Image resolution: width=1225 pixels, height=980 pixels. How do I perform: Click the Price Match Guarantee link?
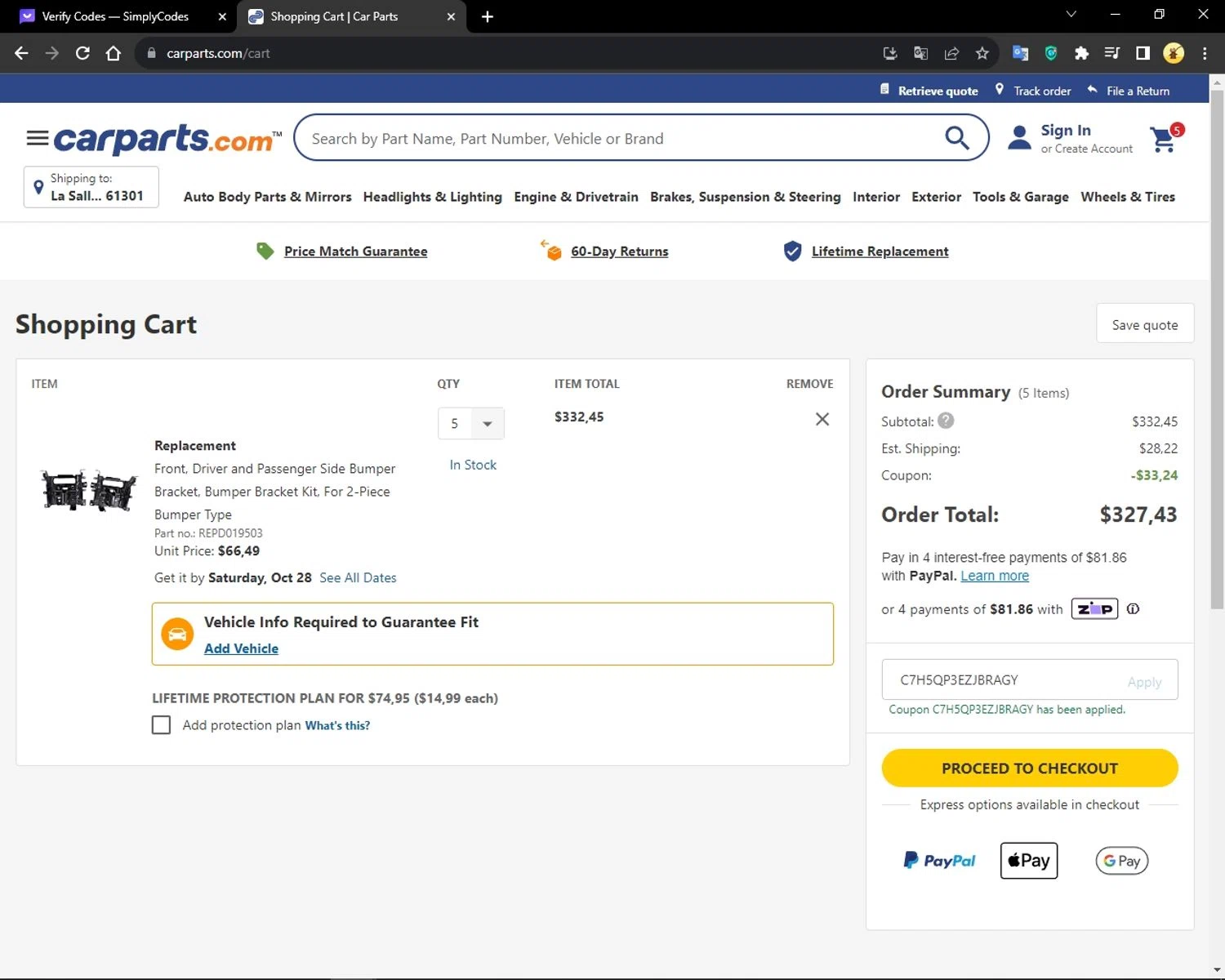[x=355, y=252]
